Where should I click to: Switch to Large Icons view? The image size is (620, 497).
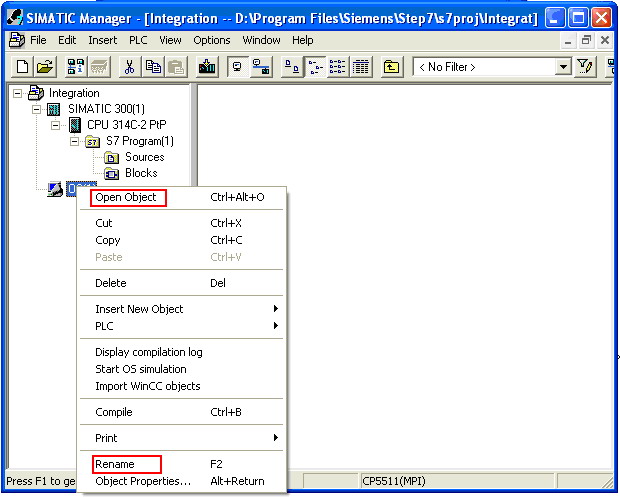click(x=292, y=66)
